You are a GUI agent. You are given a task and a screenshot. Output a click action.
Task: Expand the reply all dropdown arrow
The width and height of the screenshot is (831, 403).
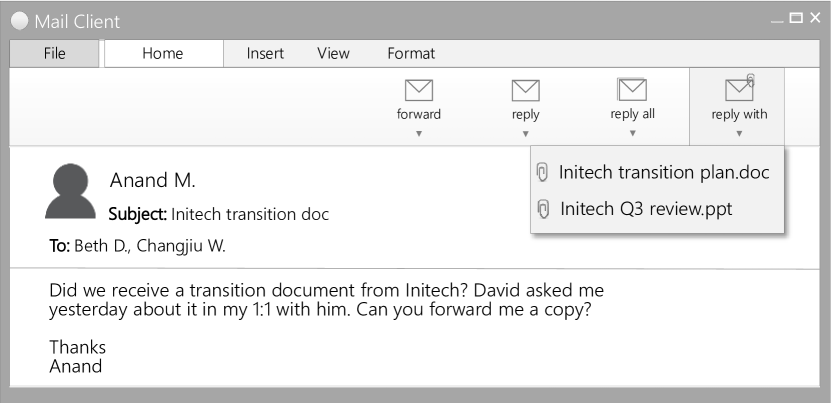click(x=632, y=133)
